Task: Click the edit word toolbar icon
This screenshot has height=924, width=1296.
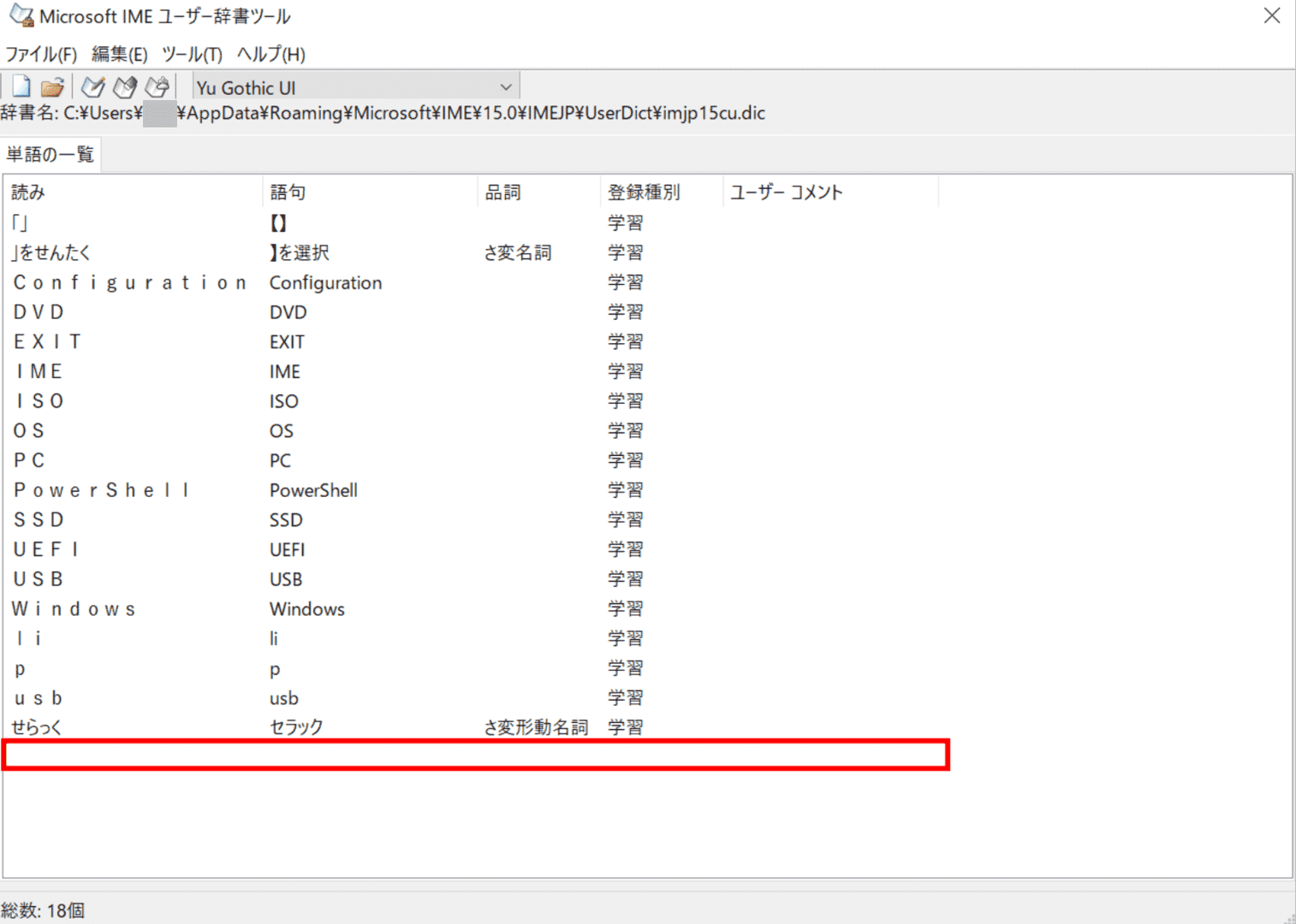Action: 125,86
